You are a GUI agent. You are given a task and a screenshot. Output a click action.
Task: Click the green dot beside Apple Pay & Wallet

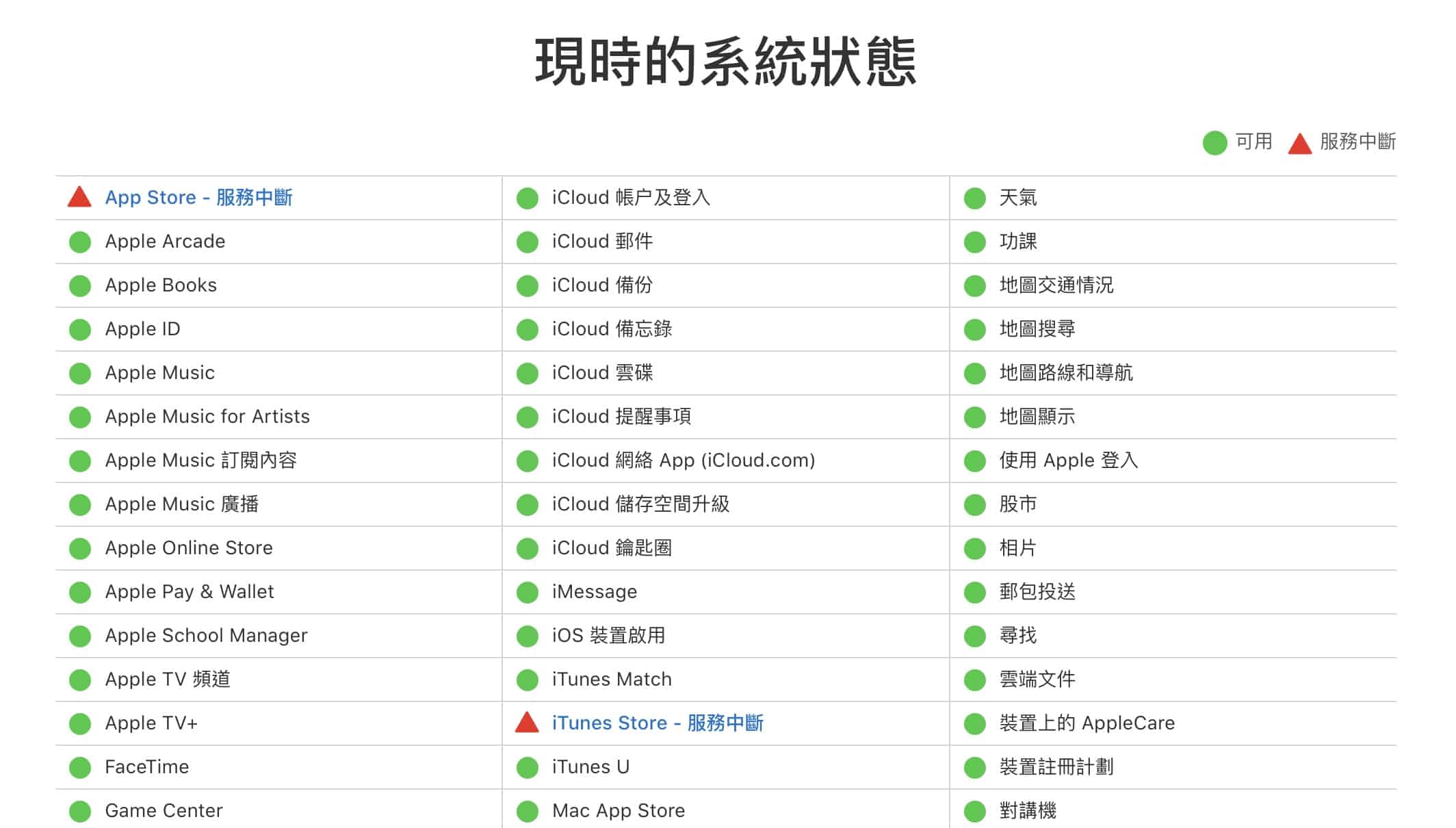coord(80,593)
